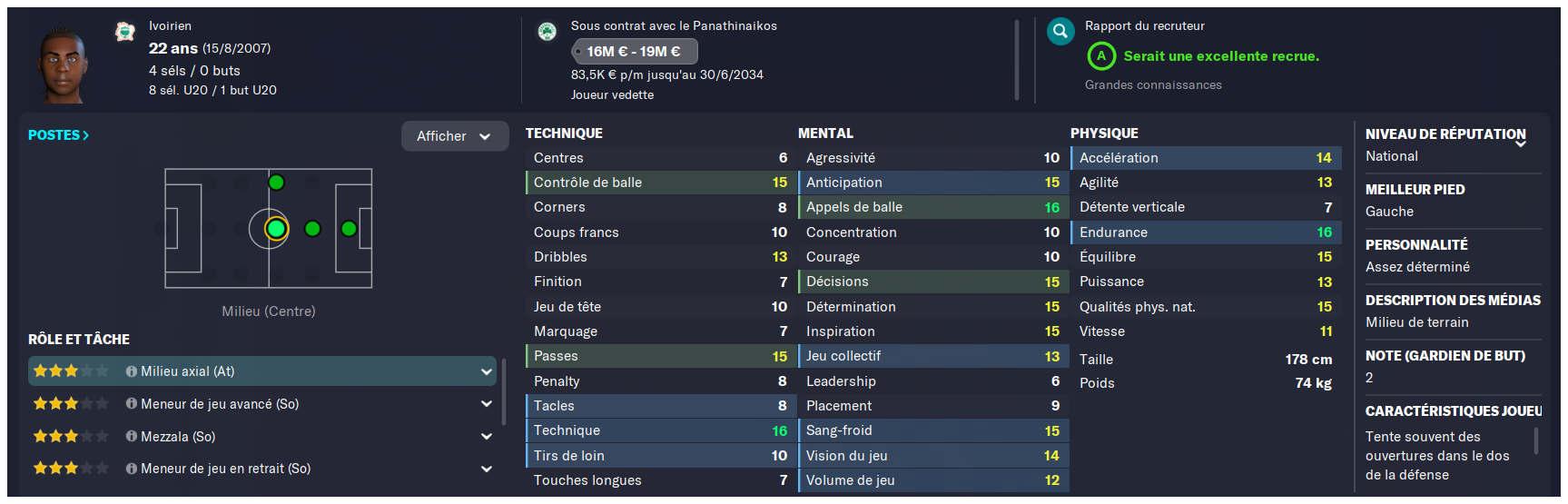Select the top wide midfield position dot

tap(276, 183)
